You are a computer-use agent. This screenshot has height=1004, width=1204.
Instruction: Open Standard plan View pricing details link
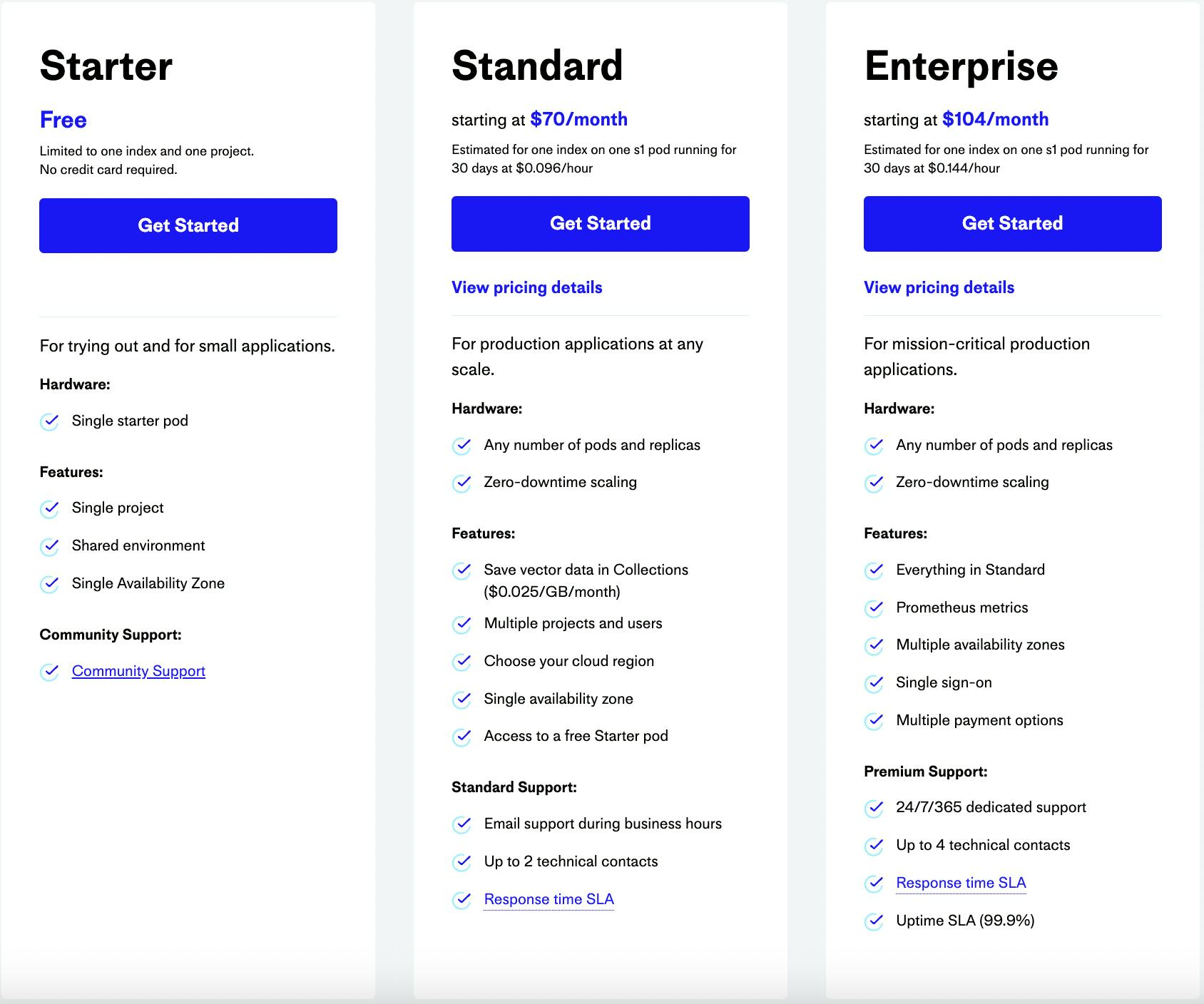click(x=526, y=287)
